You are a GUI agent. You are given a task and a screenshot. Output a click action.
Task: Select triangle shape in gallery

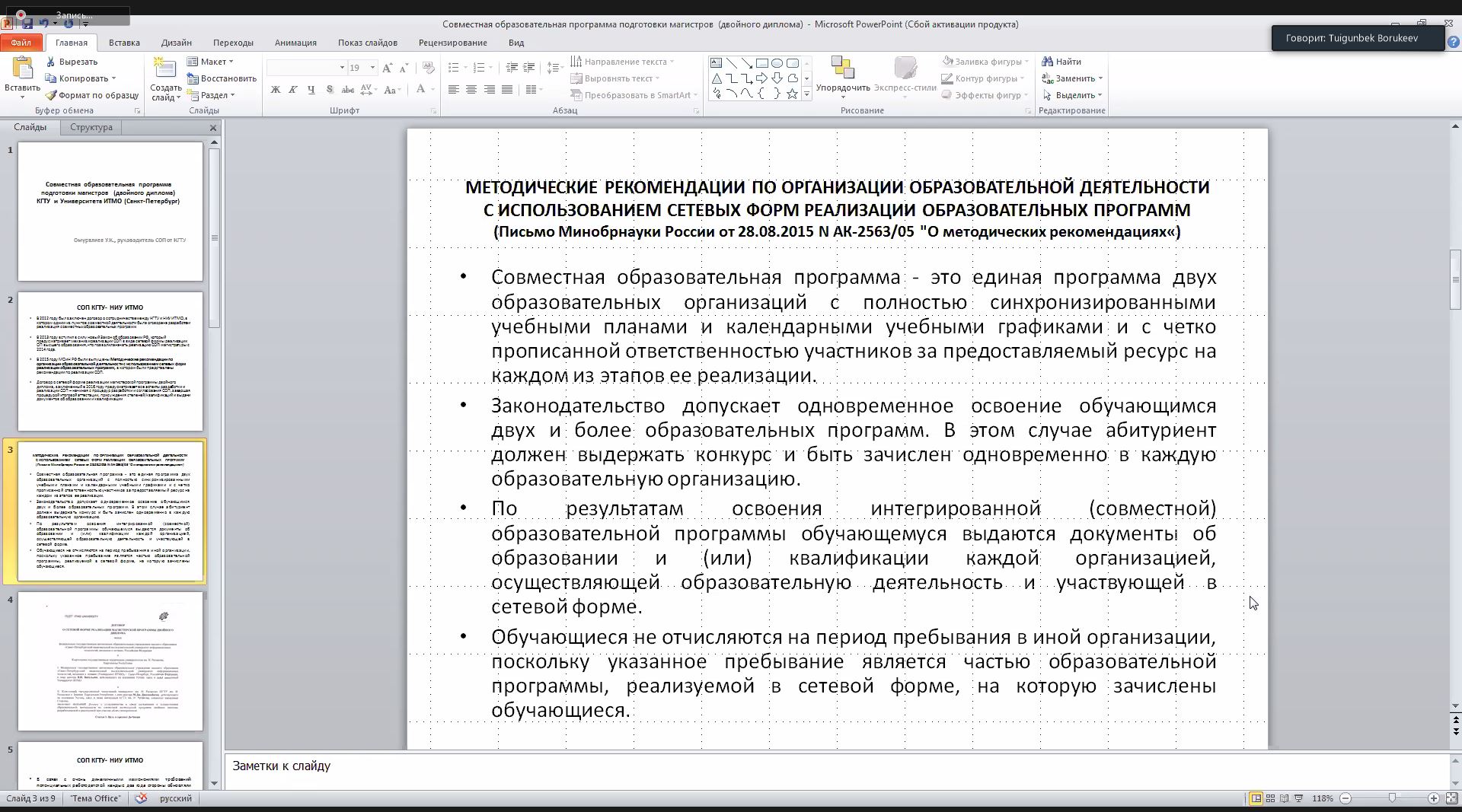(716, 78)
